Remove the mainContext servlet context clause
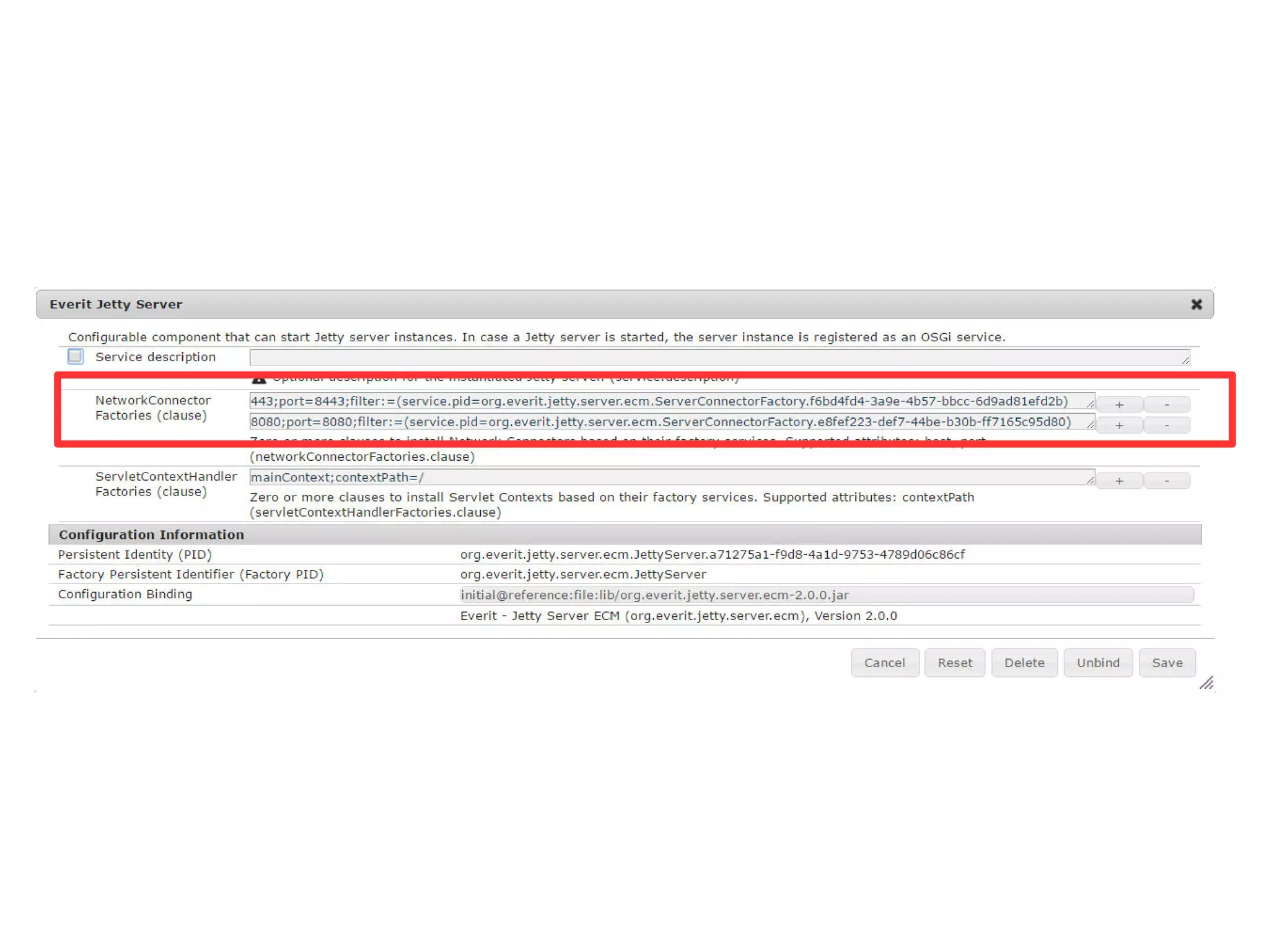Image resolution: width=1269 pixels, height=952 pixels. click(x=1166, y=481)
